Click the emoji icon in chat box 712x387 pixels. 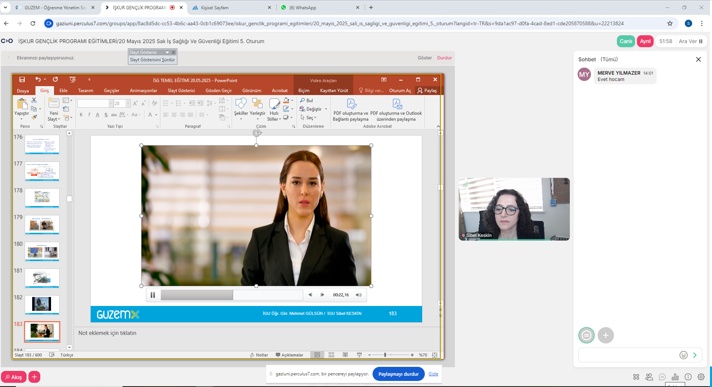(x=683, y=355)
